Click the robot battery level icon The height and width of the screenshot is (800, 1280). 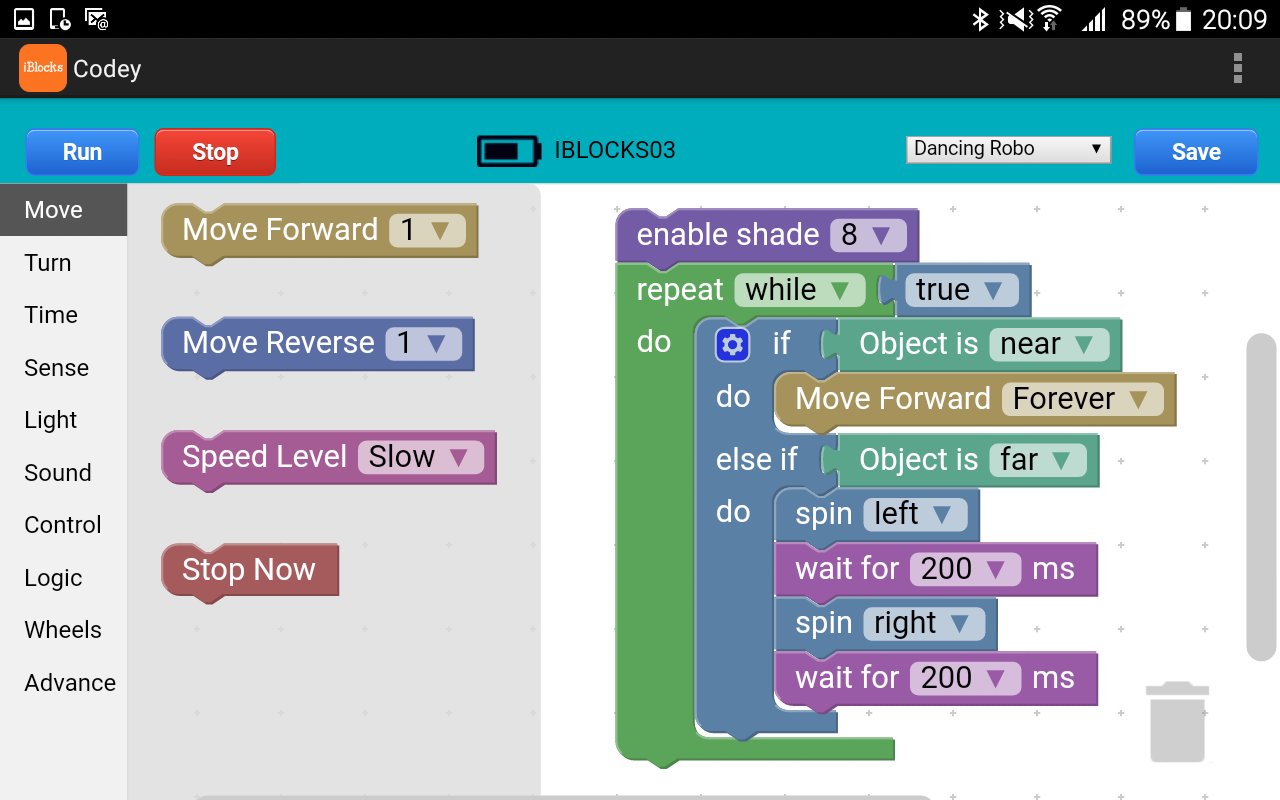[x=509, y=151]
